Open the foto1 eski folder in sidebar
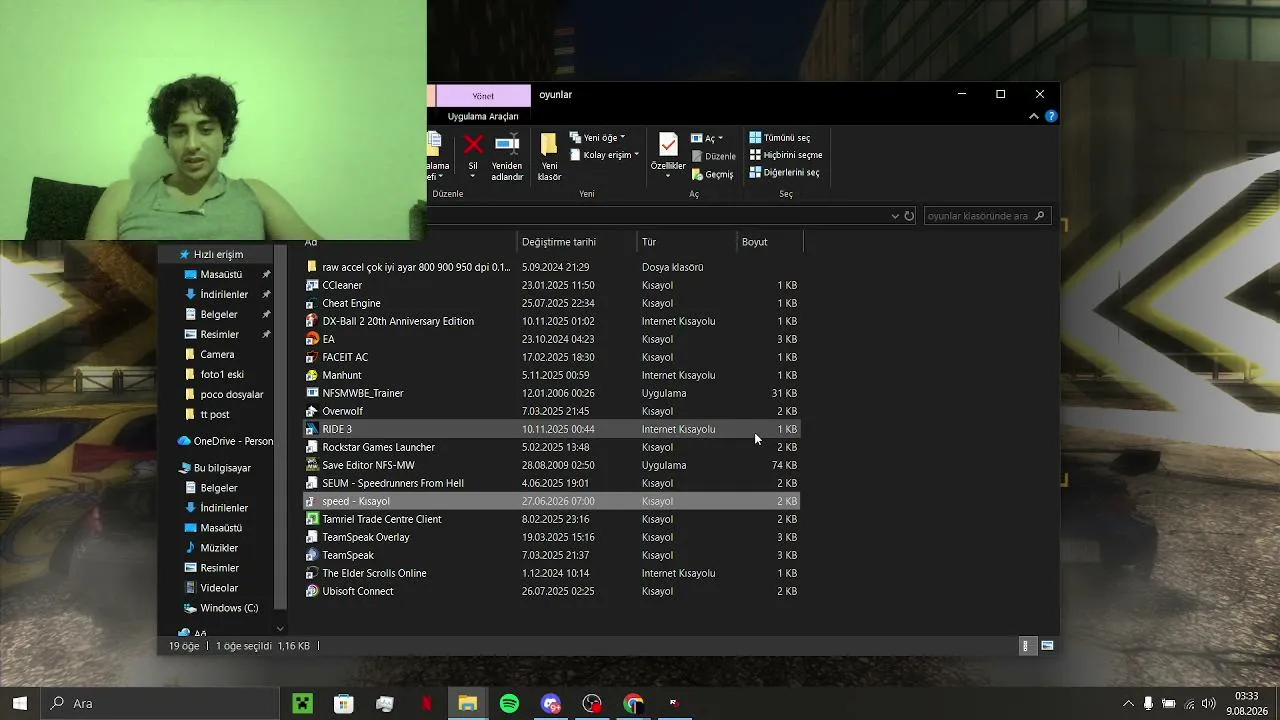This screenshot has height=720, width=1280. point(222,374)
